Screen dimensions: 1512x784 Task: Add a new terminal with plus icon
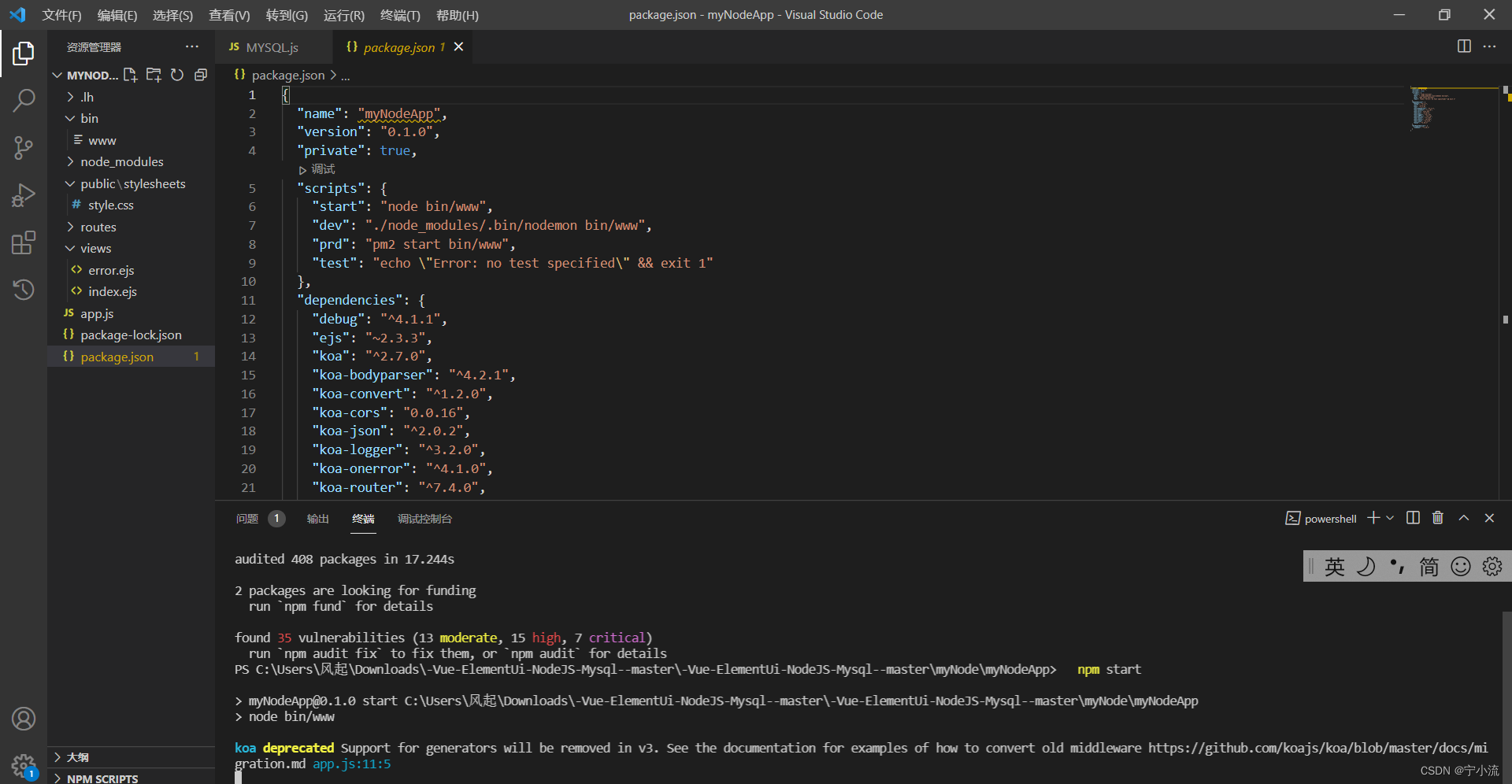coord(1373,518)
